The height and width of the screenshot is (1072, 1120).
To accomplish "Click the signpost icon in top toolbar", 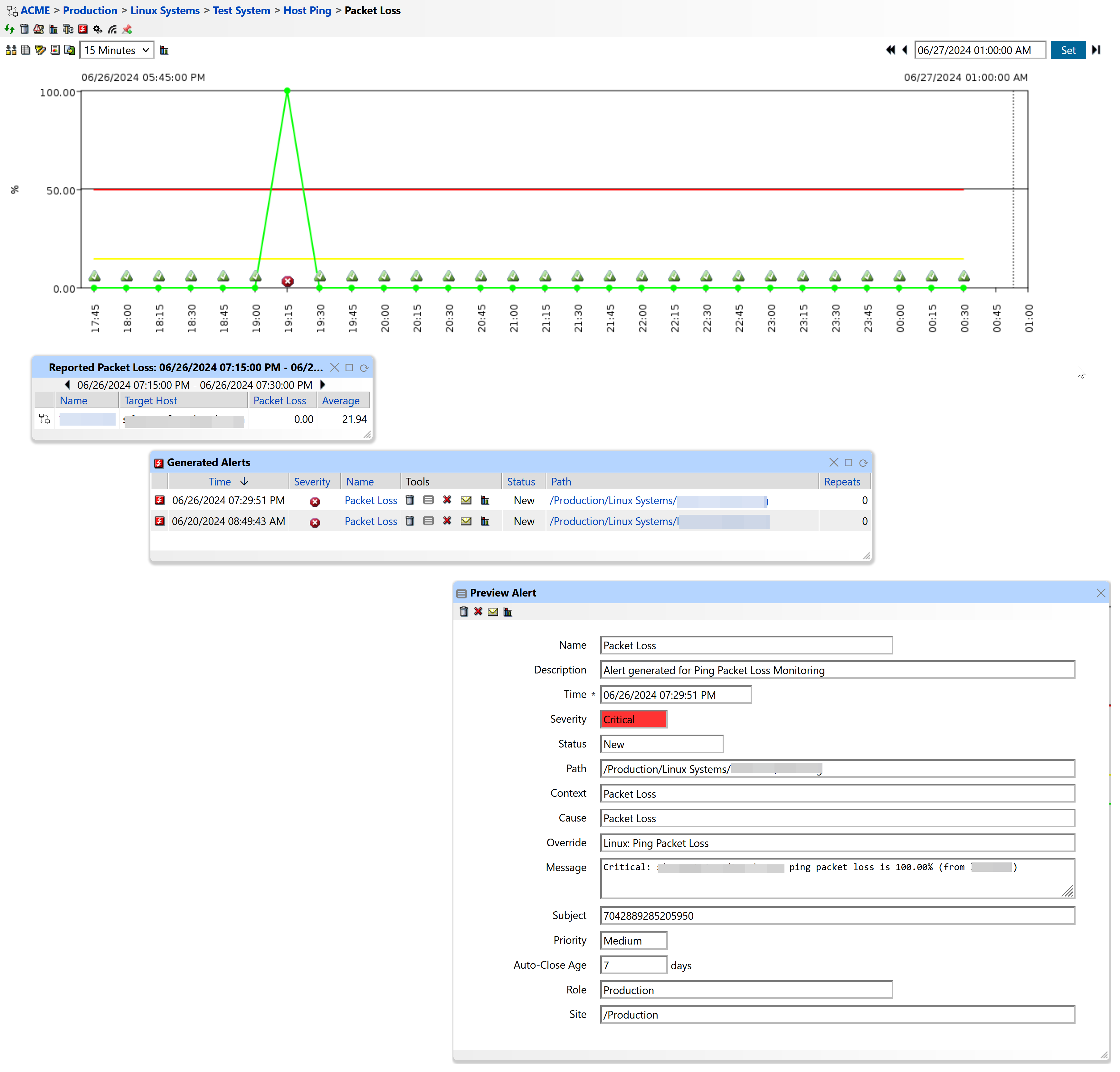I will tap(69, 29).
